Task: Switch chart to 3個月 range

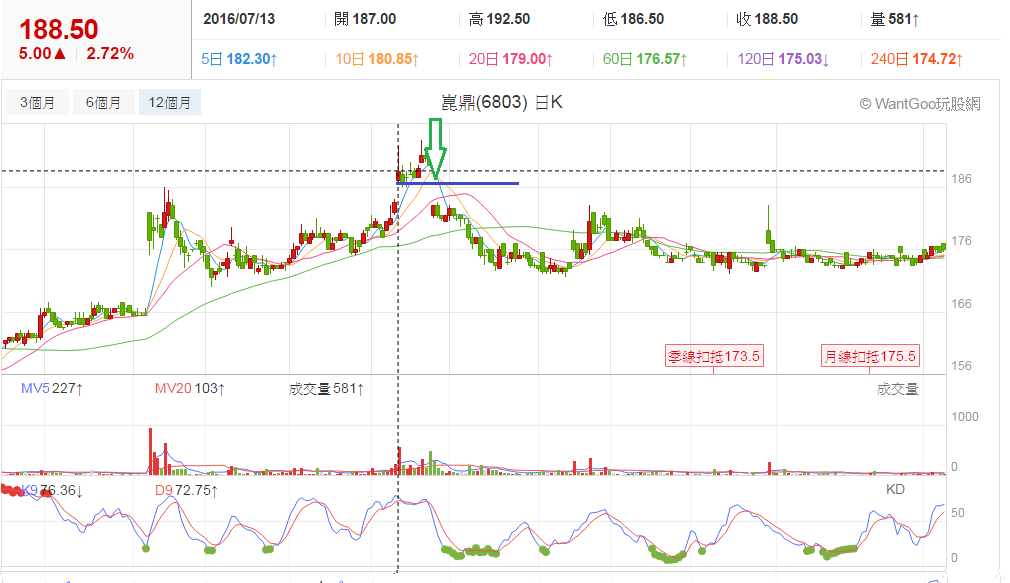Action: 37,102
